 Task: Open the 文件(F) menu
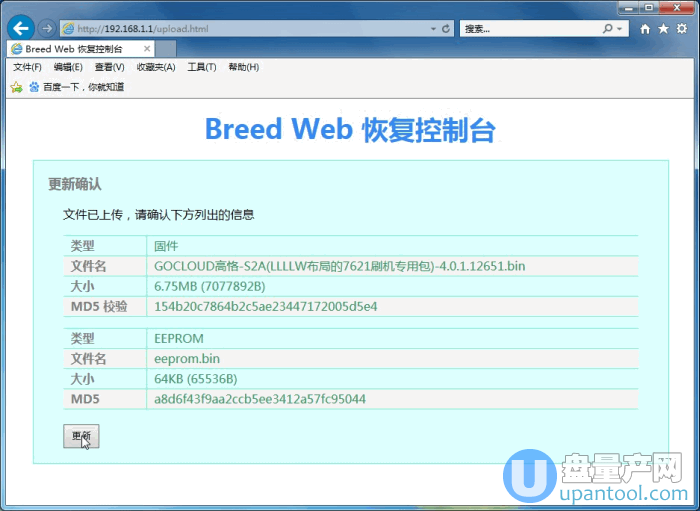(27, 67)
